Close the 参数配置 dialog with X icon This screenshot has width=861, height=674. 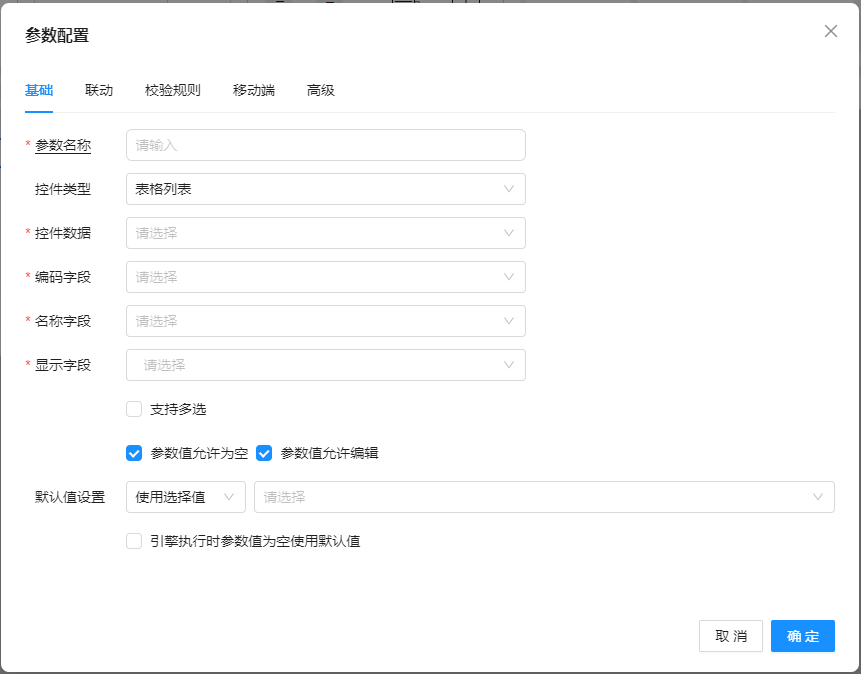pos(830,31)
